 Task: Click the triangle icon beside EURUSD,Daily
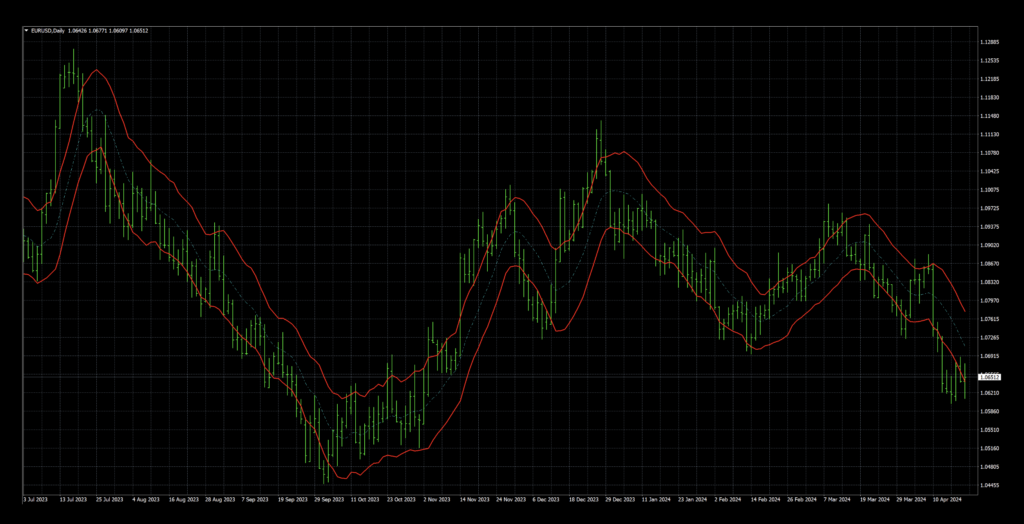(26, 31)
